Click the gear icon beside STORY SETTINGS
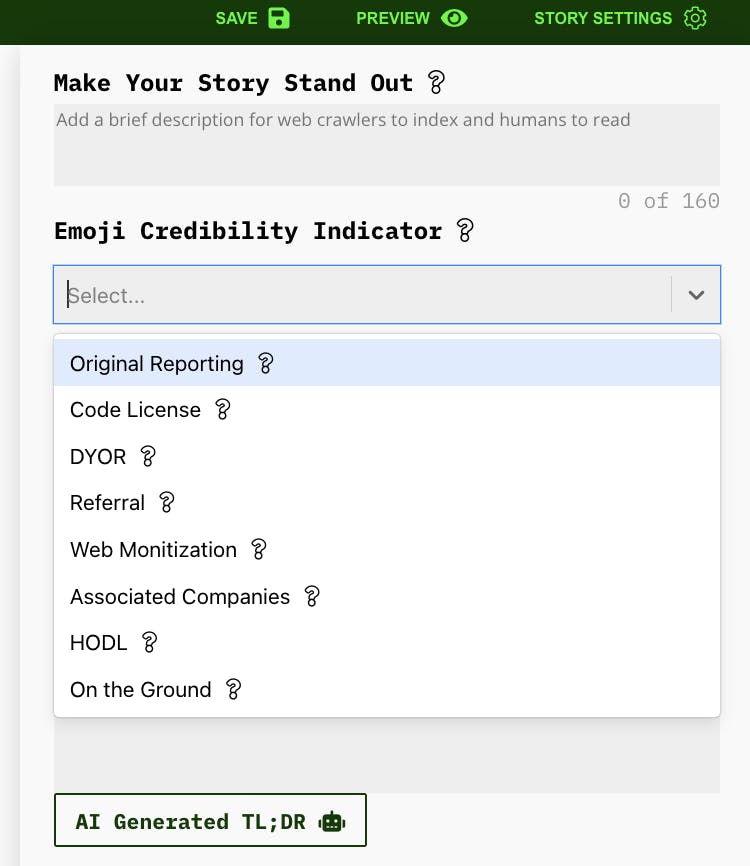 pos(693,17)
